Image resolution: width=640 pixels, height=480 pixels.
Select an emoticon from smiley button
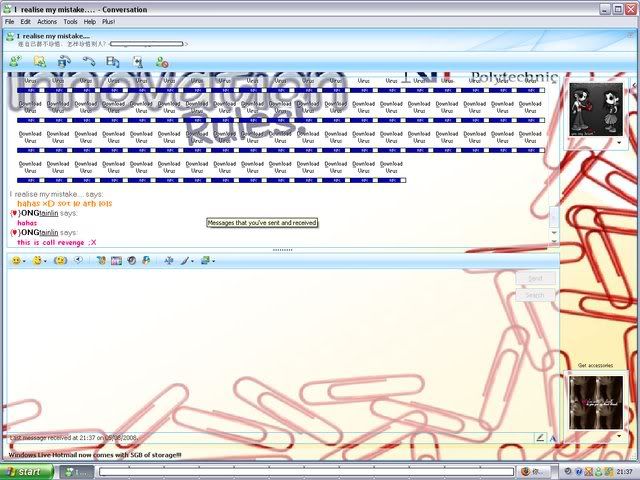tap(16, 260)
